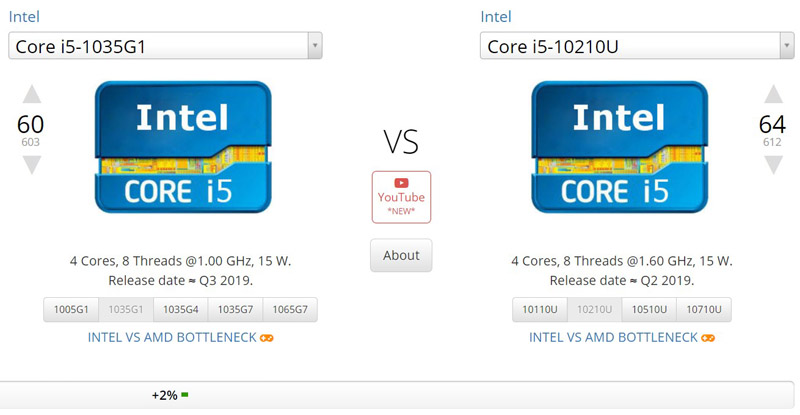The width and height of the screenshot is (800, 415).
Task: Select the 1065G7 processor variant
Action: [x=290, y=309]
